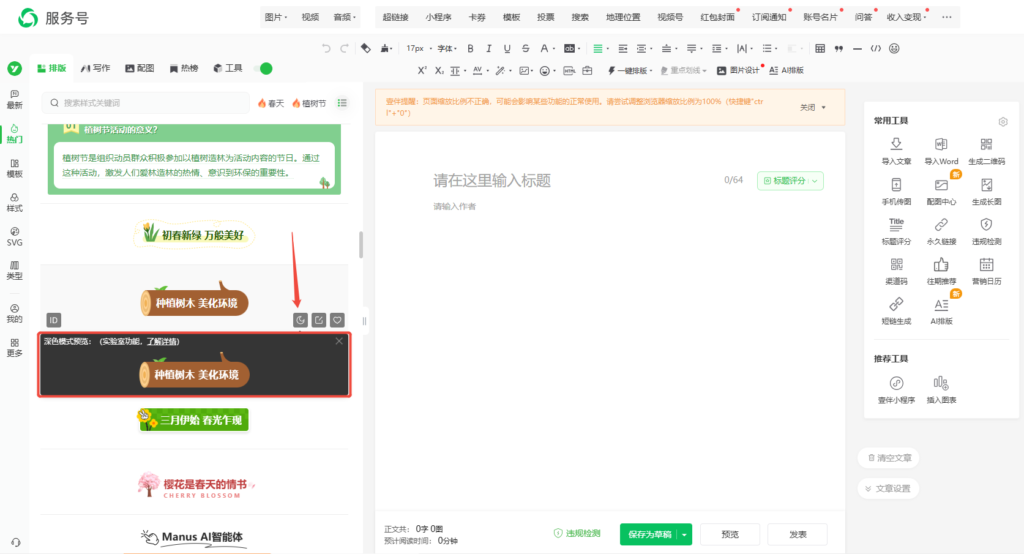Toggle the list view icon beside 植树节
Image resolution: width=1024 pixels, height=554 pixels.
[342, 103]
